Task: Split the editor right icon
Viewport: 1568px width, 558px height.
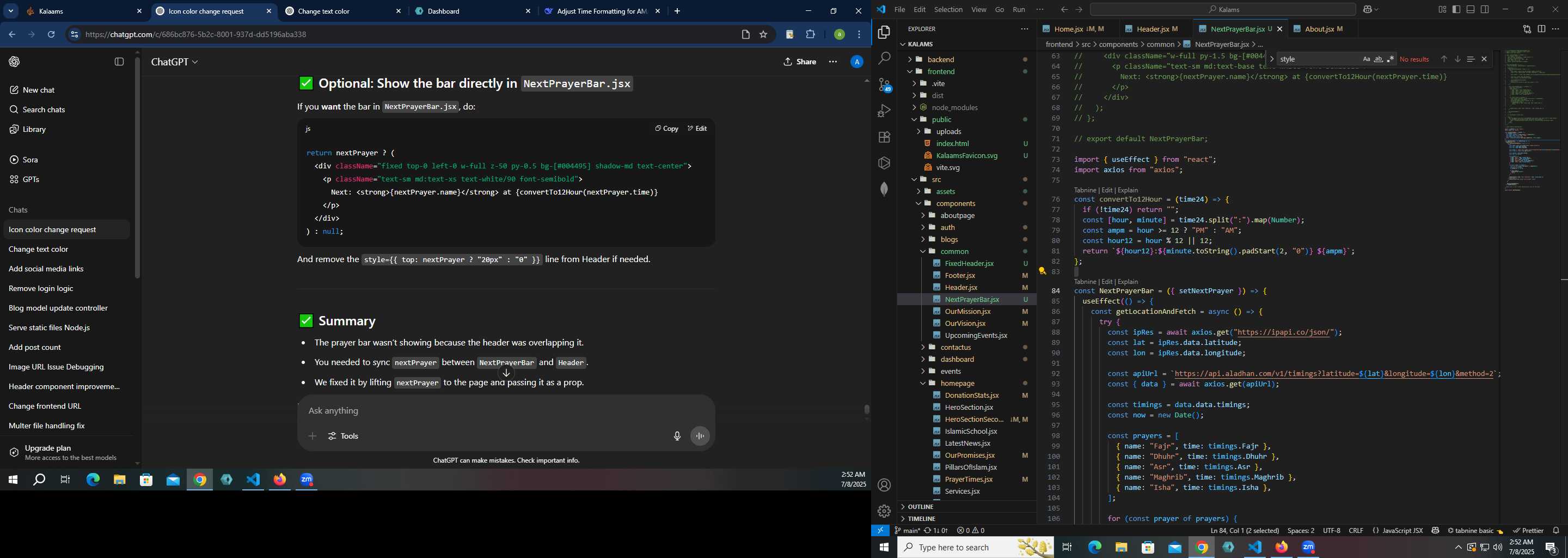Action: [x=1542, y=29]
